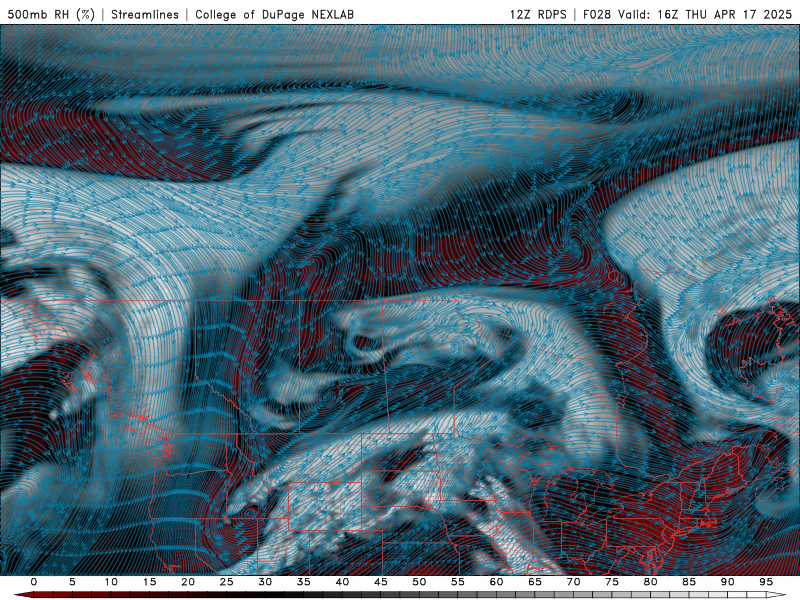Click the colorbar tick label '75'

pos(612,582)
